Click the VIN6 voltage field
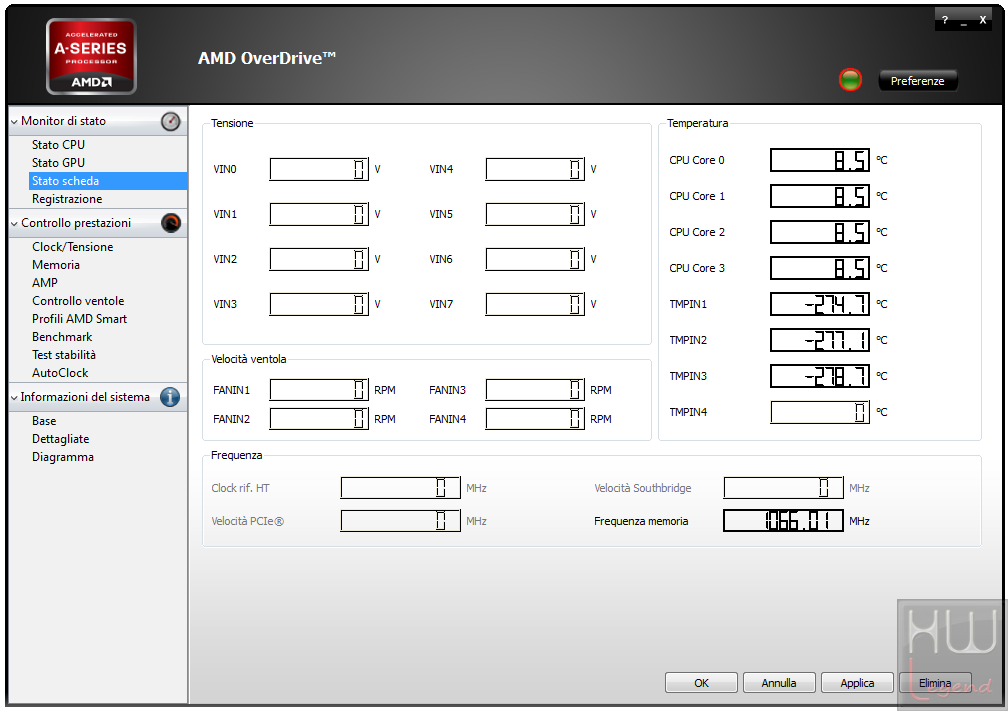Viewport: 1008px width, 711px height. coord(535,259)
